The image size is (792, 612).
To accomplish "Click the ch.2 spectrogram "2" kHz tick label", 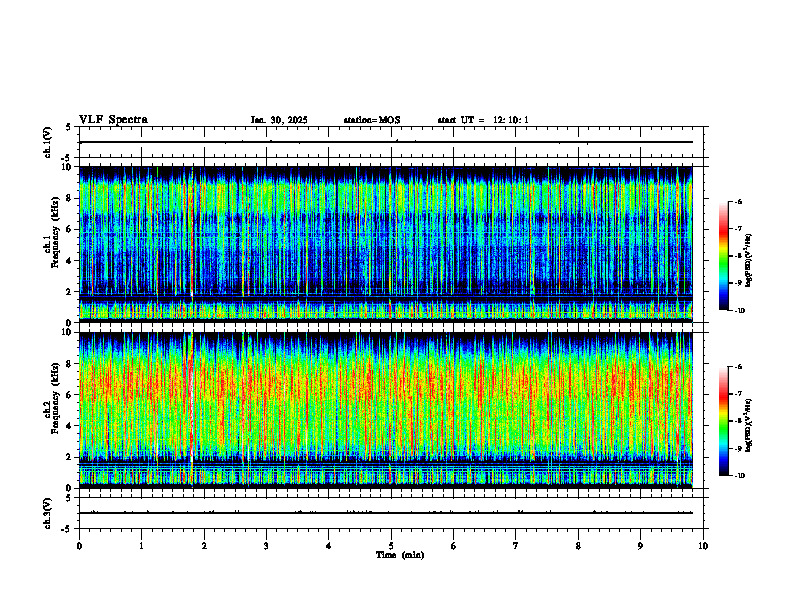I will coord(70,457).
